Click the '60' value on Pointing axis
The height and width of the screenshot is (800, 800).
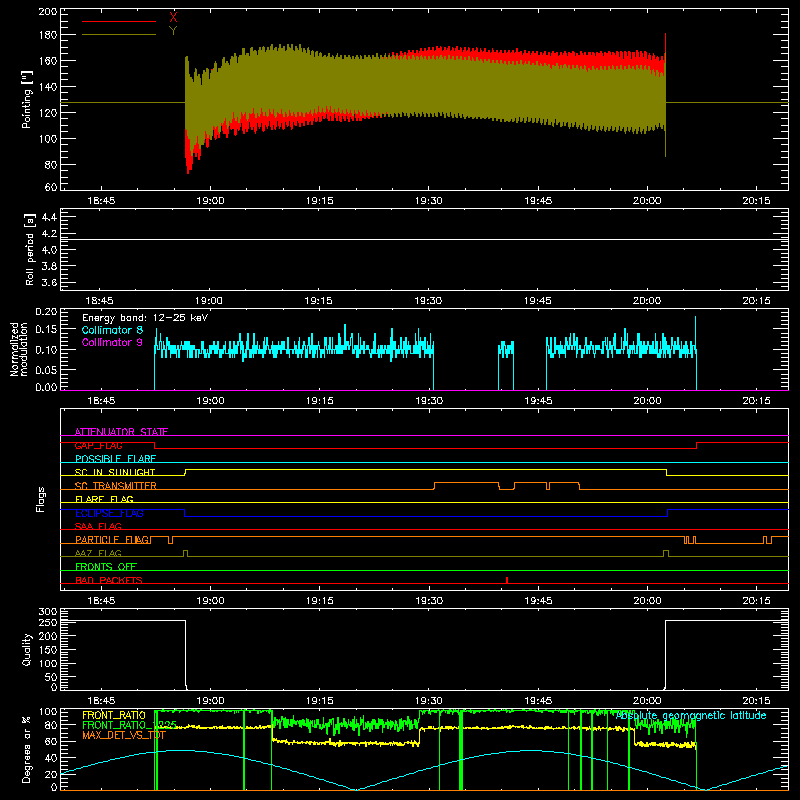point(51,187)
